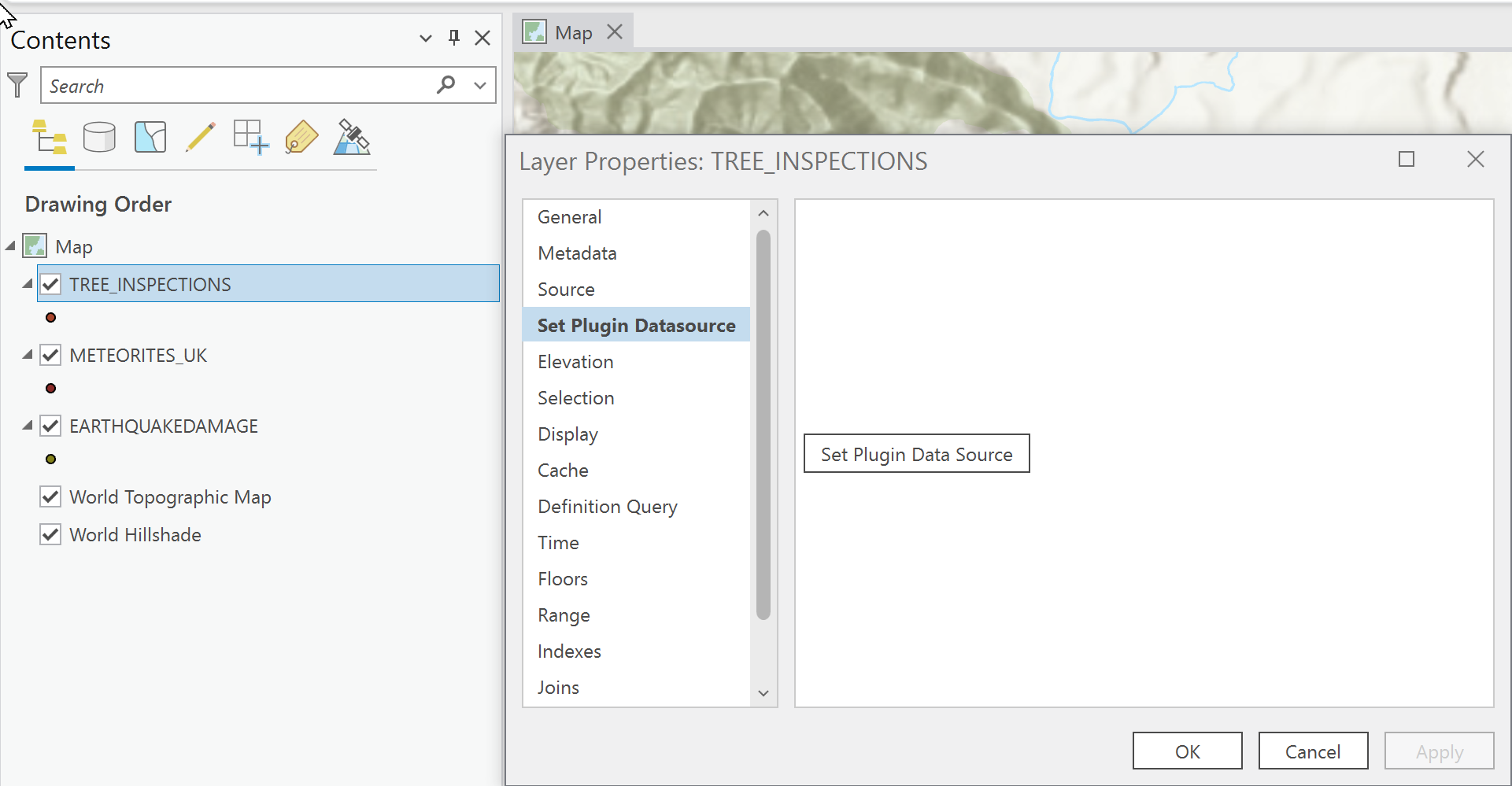Image resolution: width=1512 pixels, height=786 pixels.
Task: Open List By Selection view
Action: (x=150, y=136)
